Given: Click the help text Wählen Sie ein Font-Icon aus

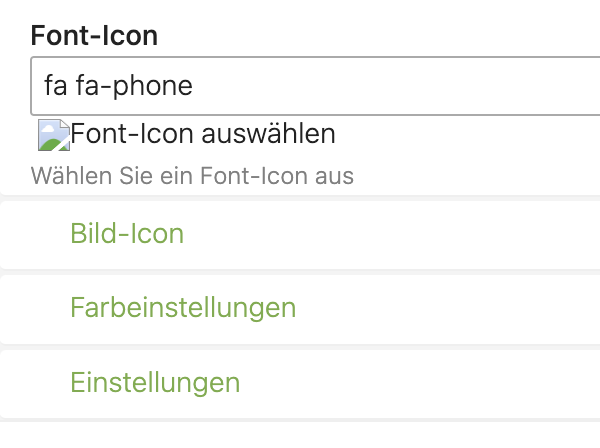Looking at the screenshot, I should click(x=192, y=176).
